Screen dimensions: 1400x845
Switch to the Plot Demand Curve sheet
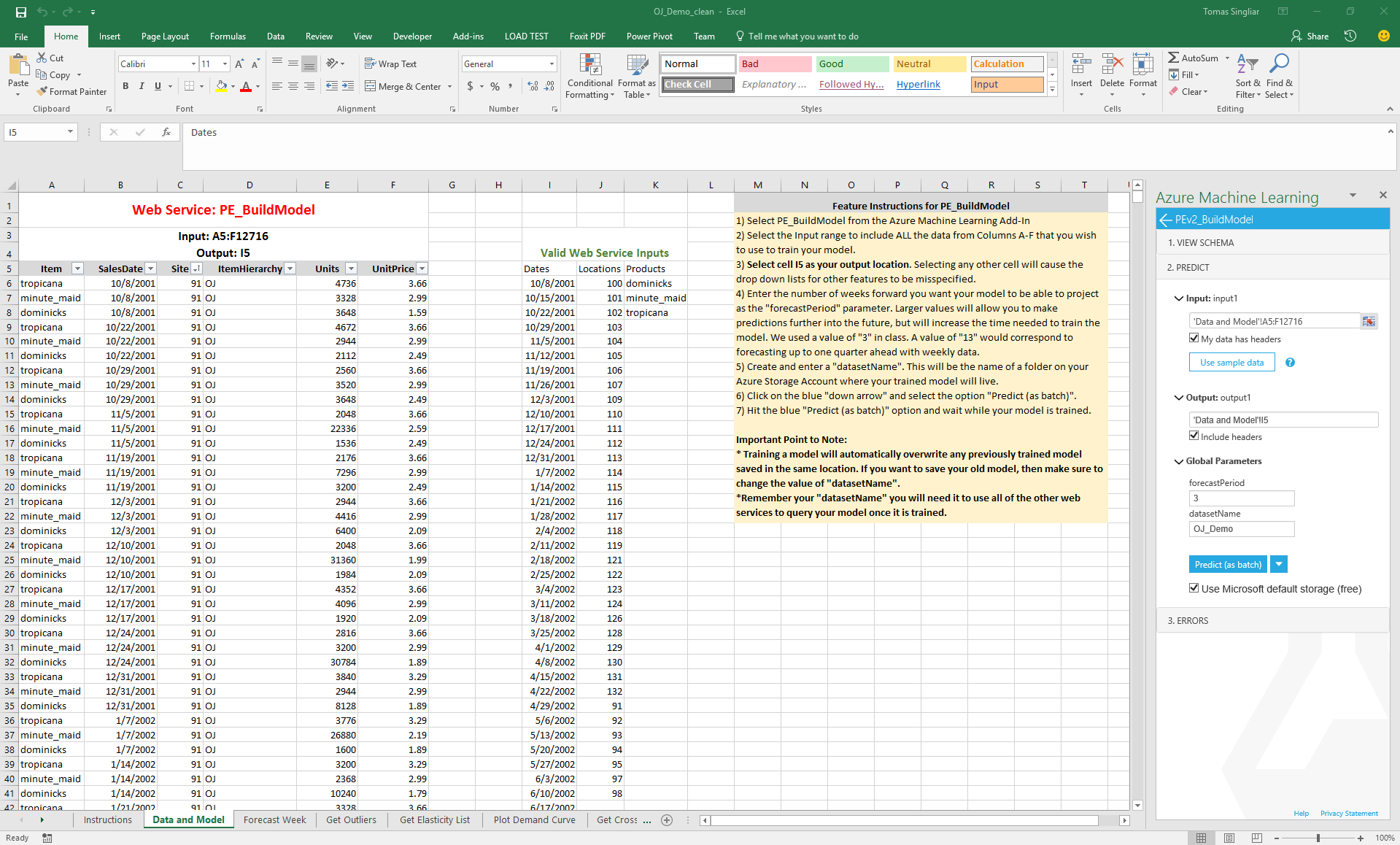click(x=534, y=820)
